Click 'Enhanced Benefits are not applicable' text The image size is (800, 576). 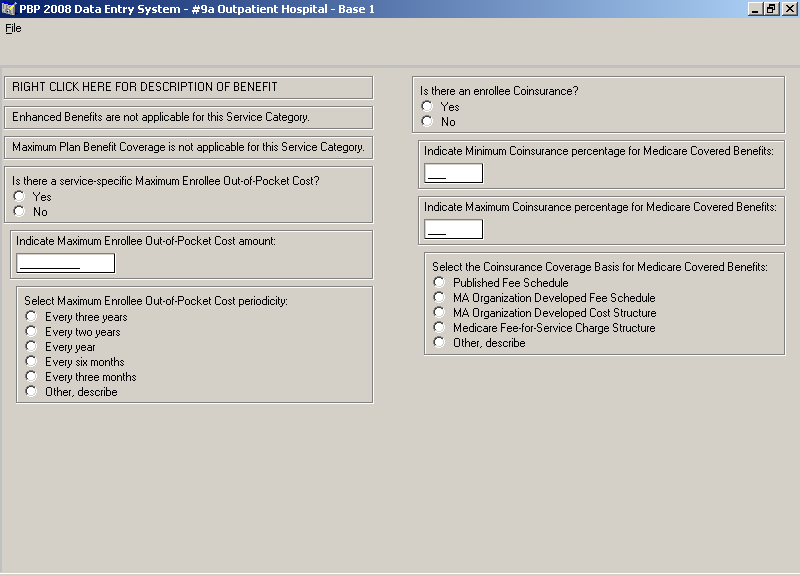pyautogui.click(x=161, y=117)
